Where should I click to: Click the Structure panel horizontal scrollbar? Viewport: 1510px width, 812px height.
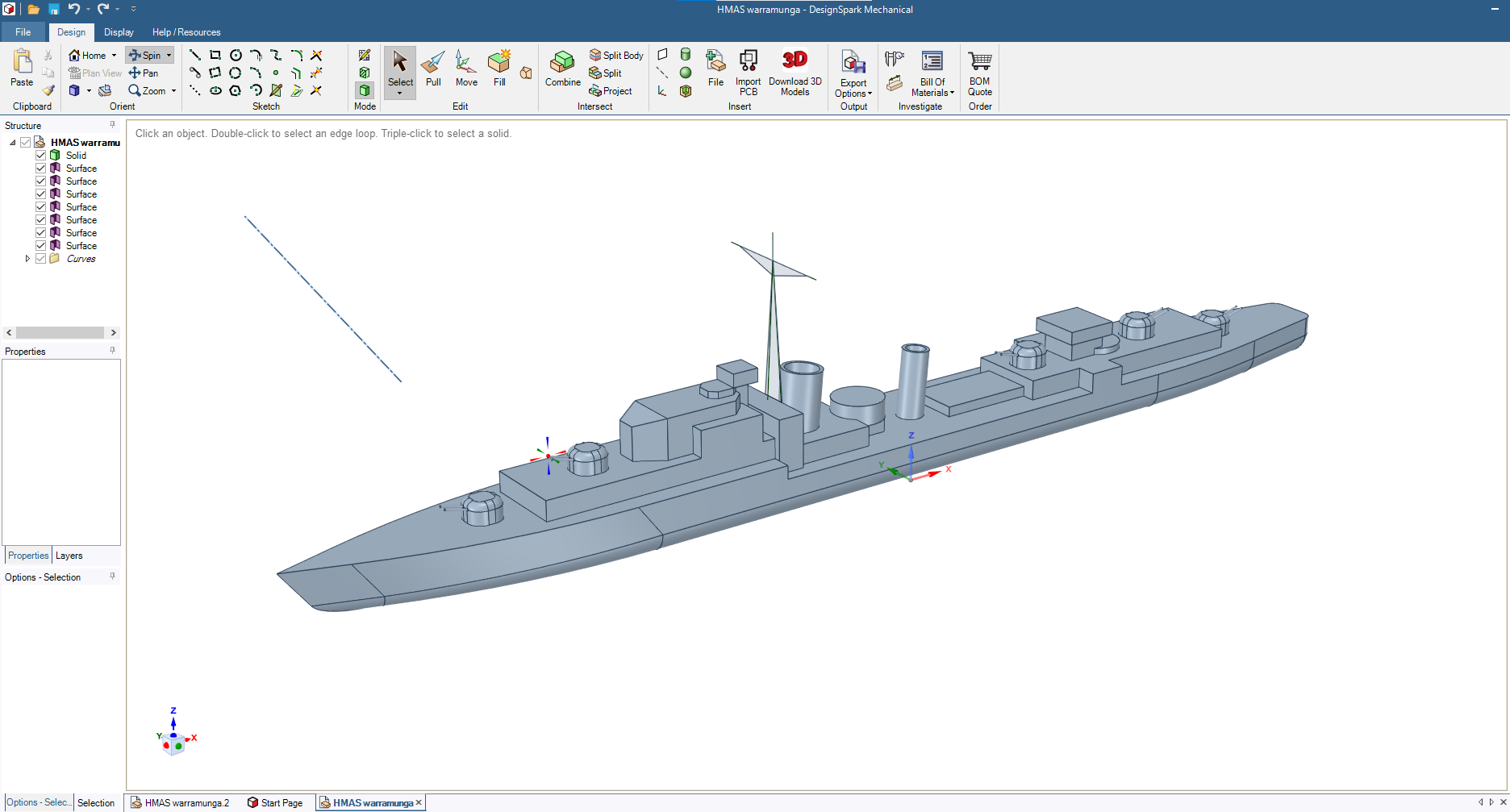click(x=60, y=333)
